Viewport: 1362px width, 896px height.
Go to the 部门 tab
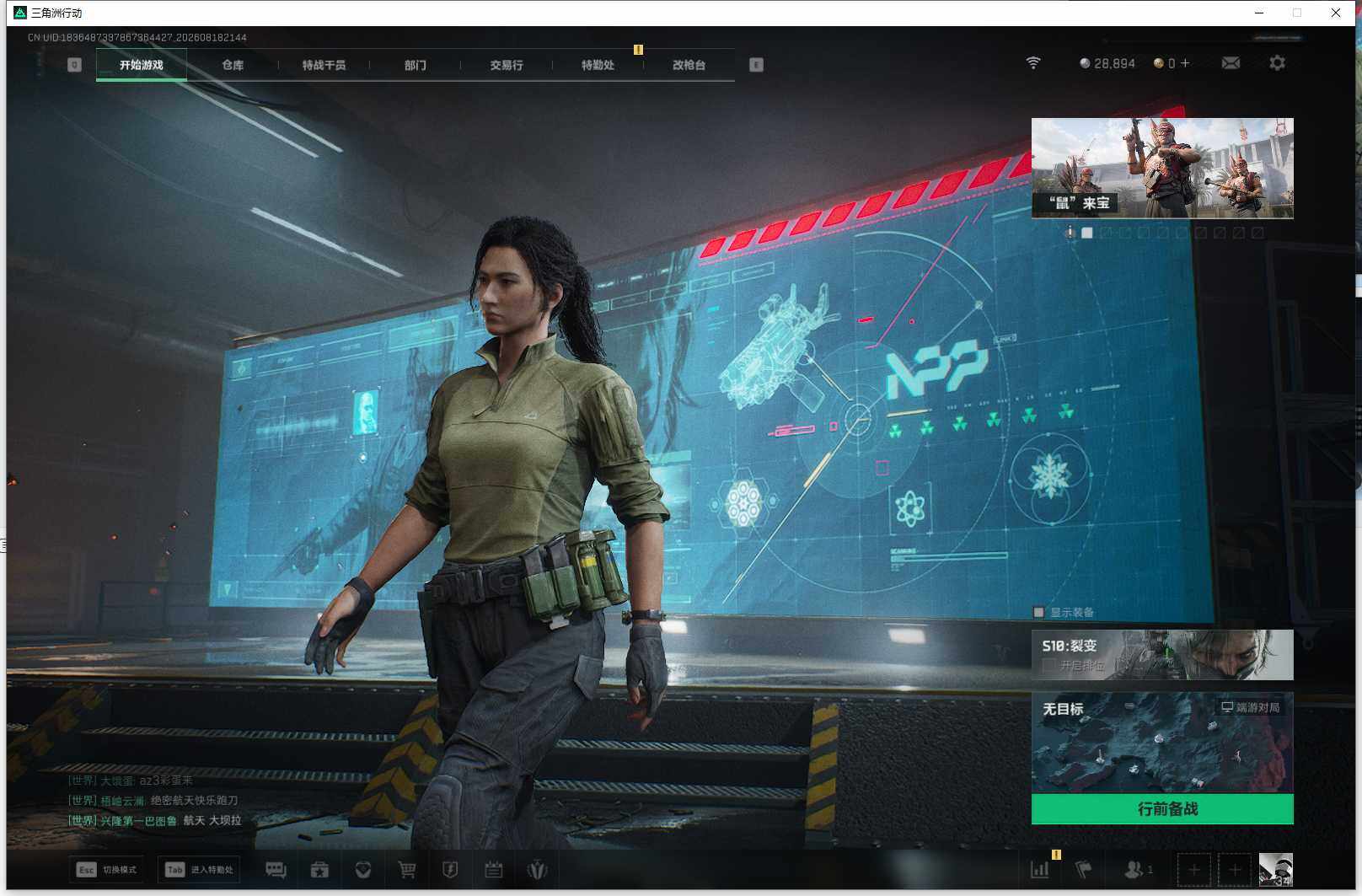pyautogui.click(x=415, y=65)
